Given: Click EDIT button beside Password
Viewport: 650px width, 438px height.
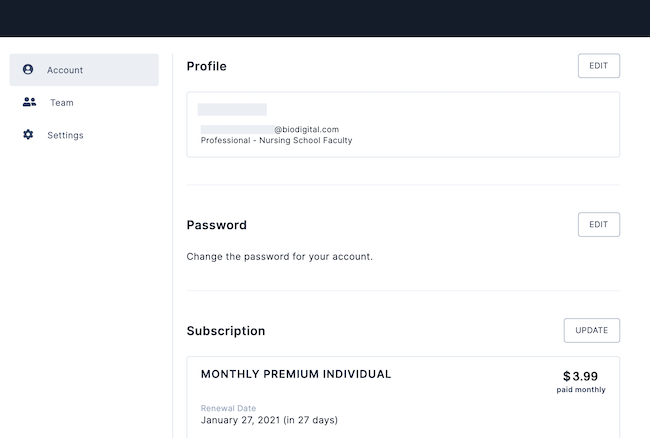Looking at the screenshot, I should click(599, 225).
